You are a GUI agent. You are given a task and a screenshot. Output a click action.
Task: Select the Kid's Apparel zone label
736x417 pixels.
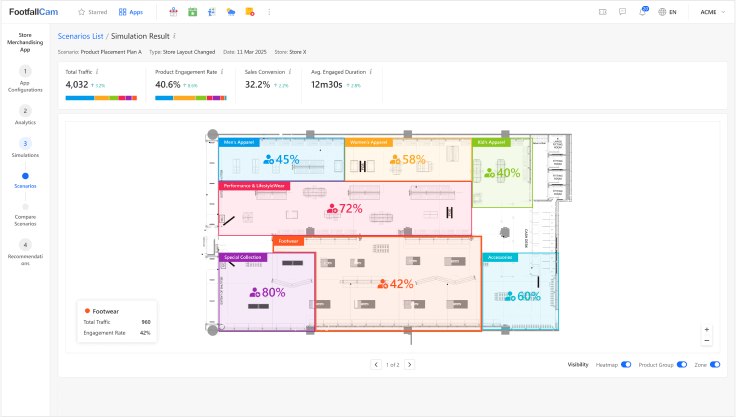[x=491, y=142]
